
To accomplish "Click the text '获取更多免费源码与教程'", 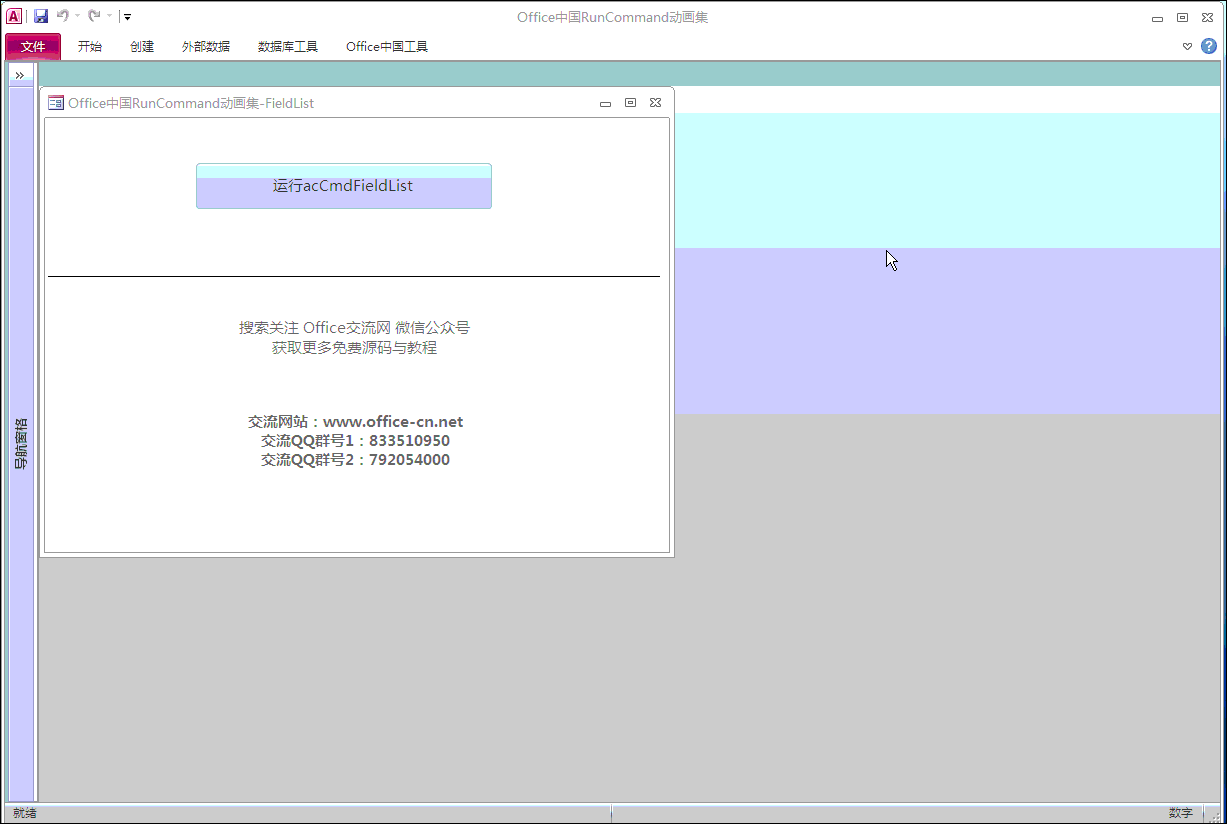I will pos(354,348).
